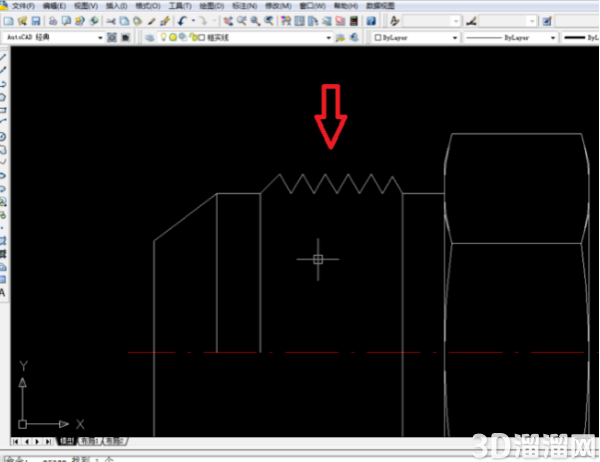Open the 标注(N) menu

244,6
